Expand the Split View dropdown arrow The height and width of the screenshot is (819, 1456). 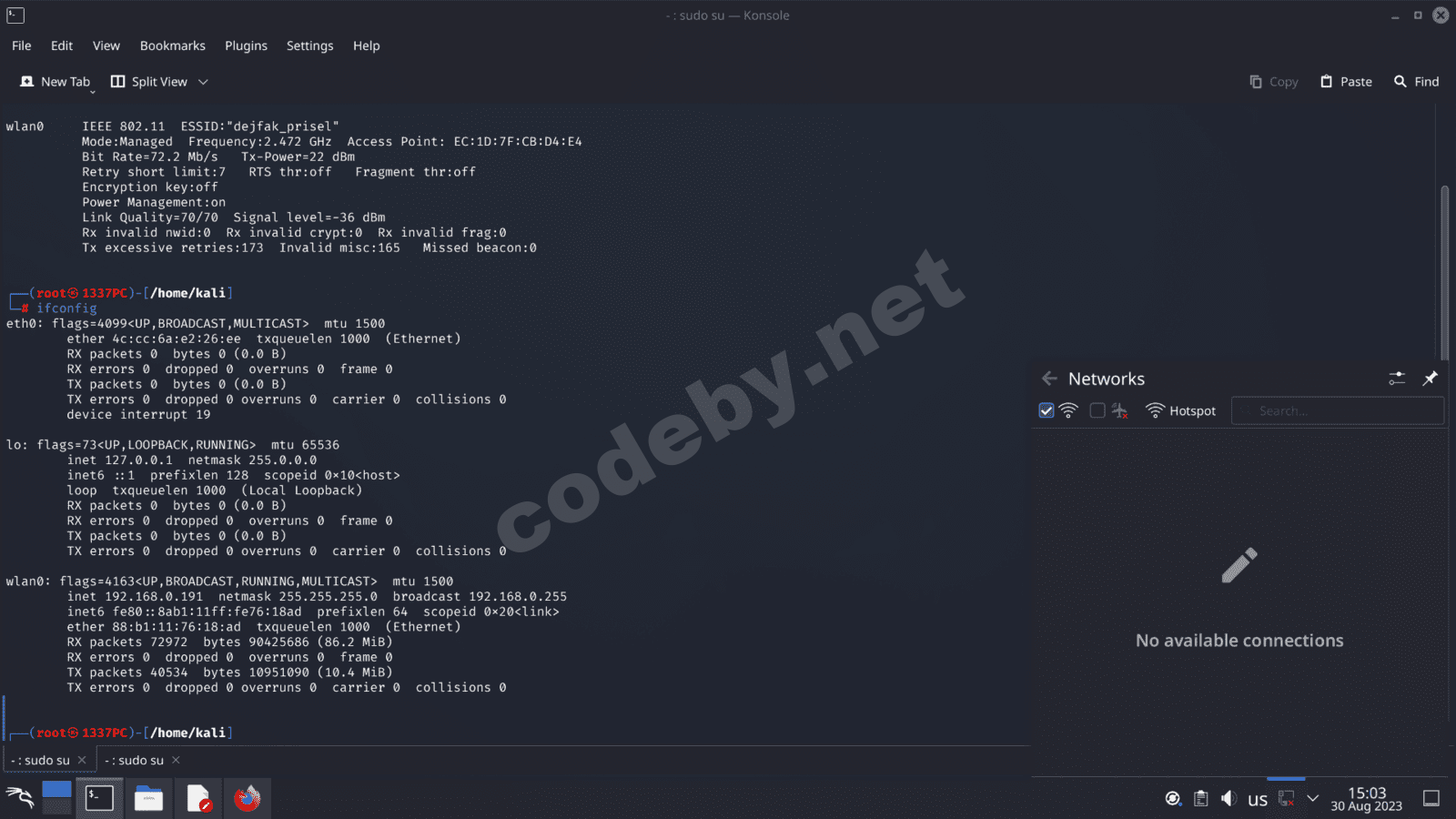click(205, 81)
